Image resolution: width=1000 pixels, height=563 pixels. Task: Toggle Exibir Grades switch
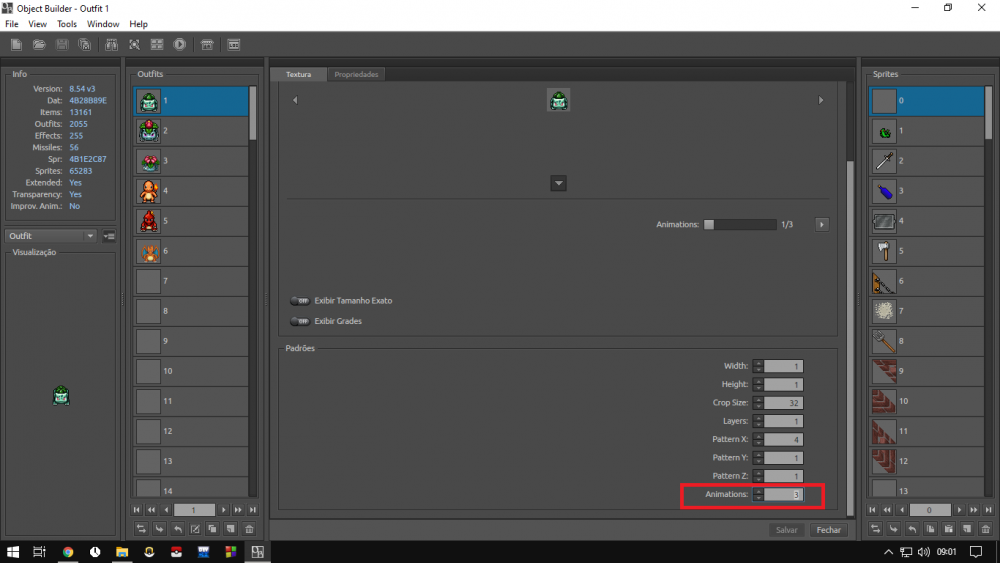coord(300,321)
